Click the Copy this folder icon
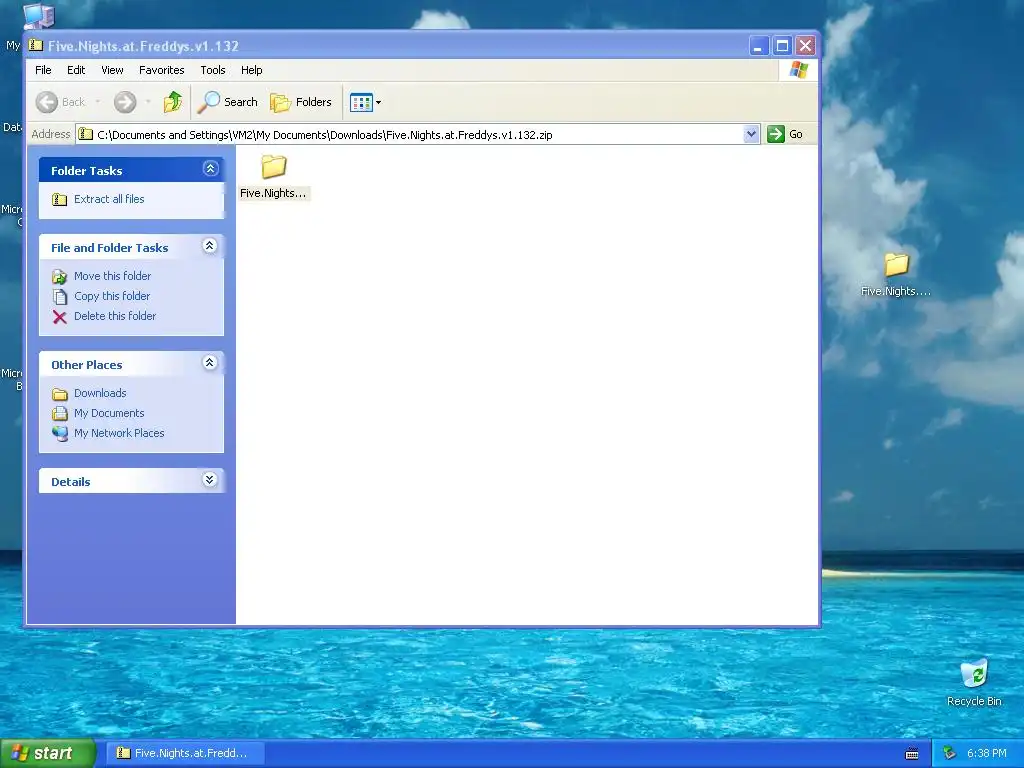Viewport: 1024px width, 768px height. [x=59, y=297]
